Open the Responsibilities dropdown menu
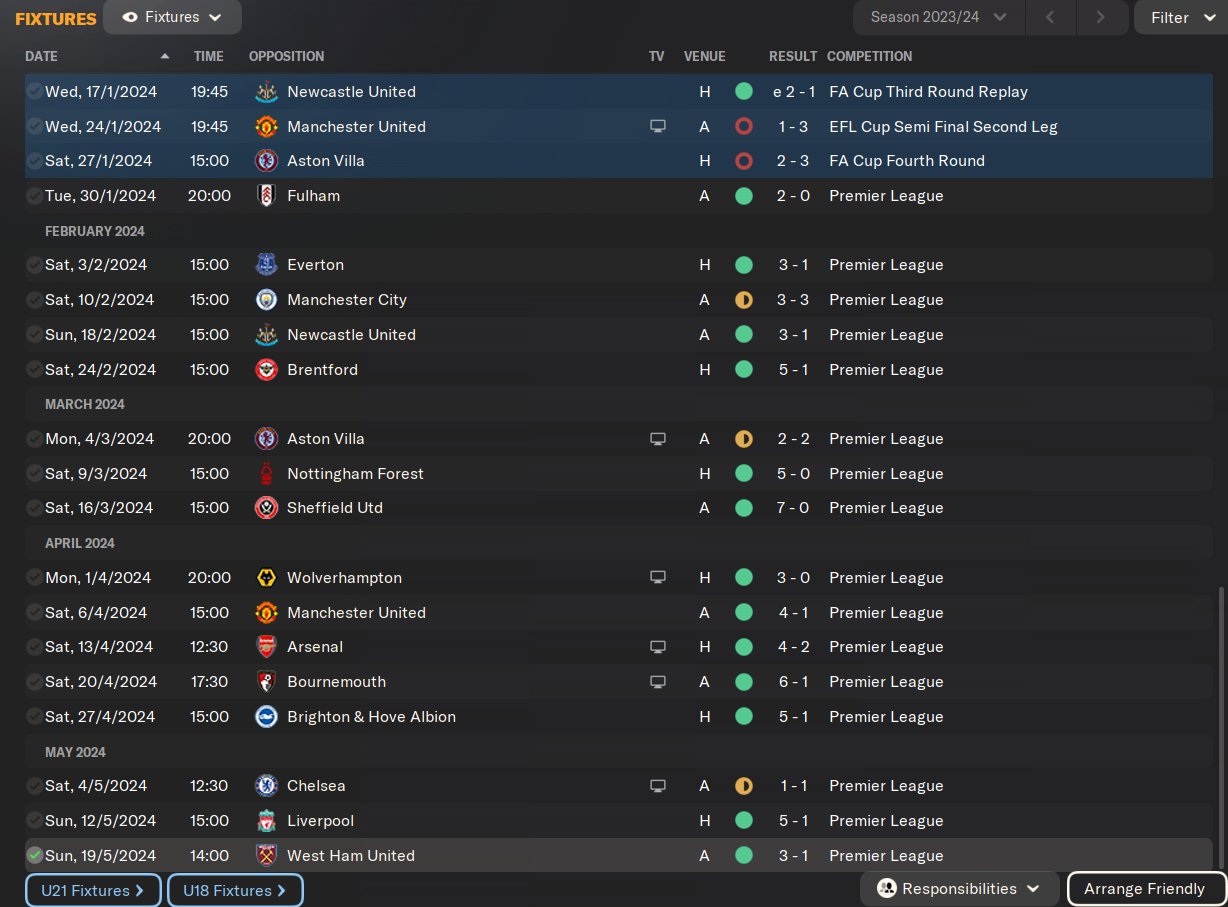 click(x=959, y=889)
